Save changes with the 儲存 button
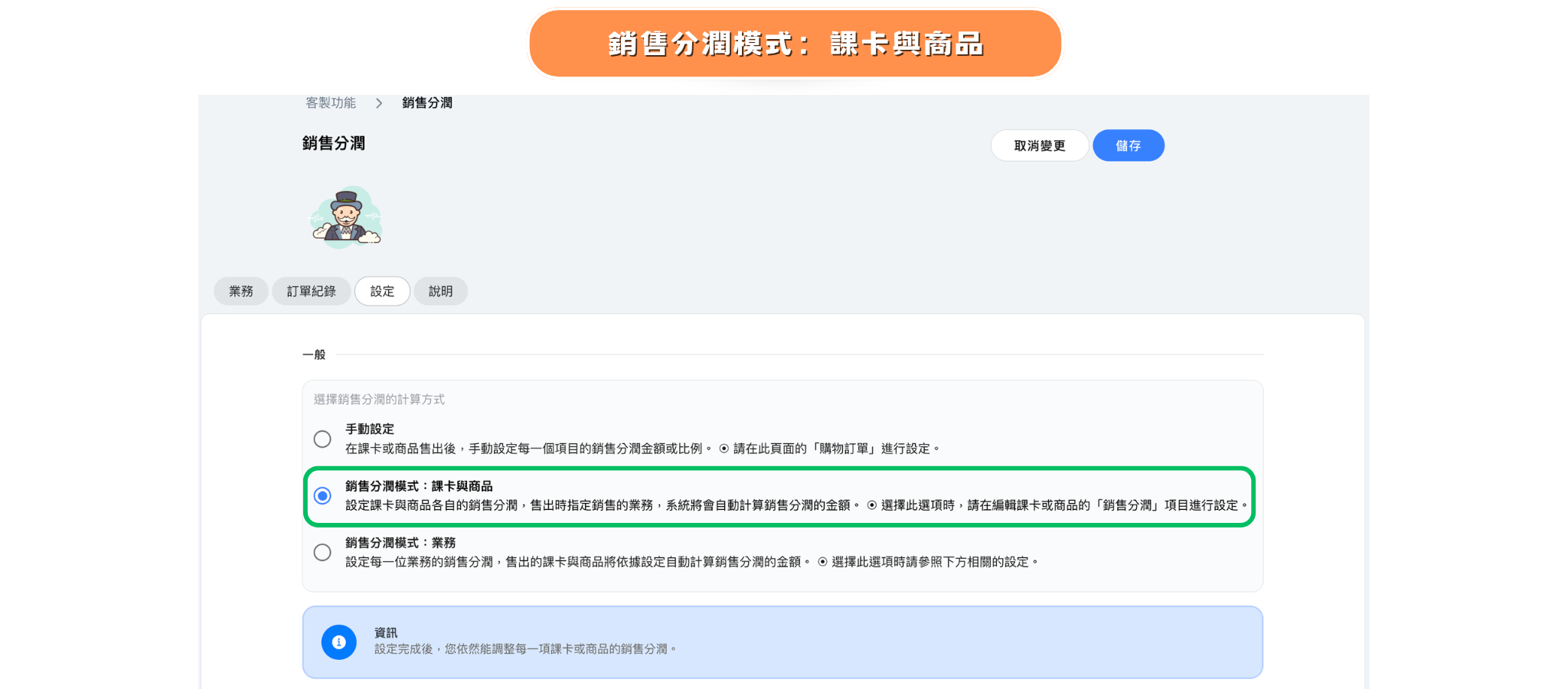 (x=1128, y=145)
